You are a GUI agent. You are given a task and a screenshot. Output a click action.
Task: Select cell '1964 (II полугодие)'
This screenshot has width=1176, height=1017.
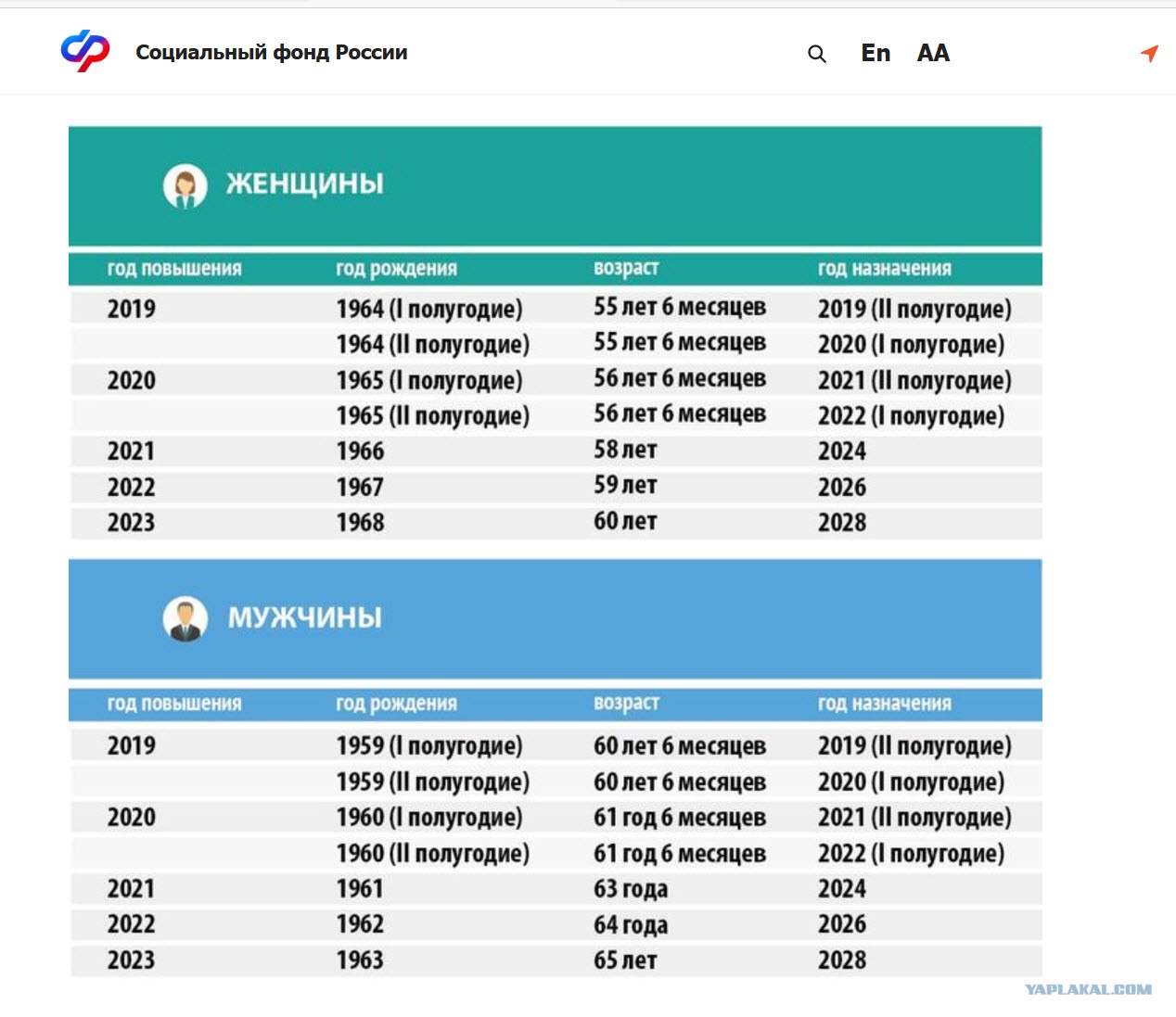(433, 344)
